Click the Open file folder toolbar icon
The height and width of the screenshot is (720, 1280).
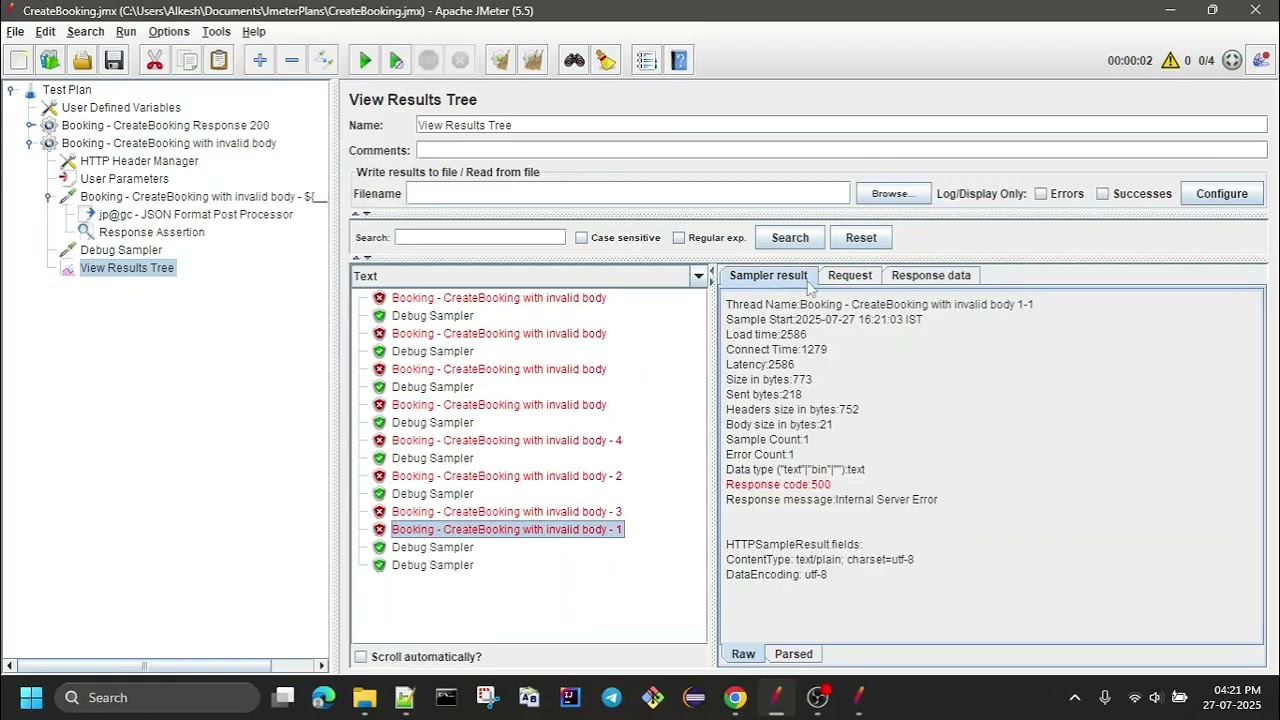(82, 61)
